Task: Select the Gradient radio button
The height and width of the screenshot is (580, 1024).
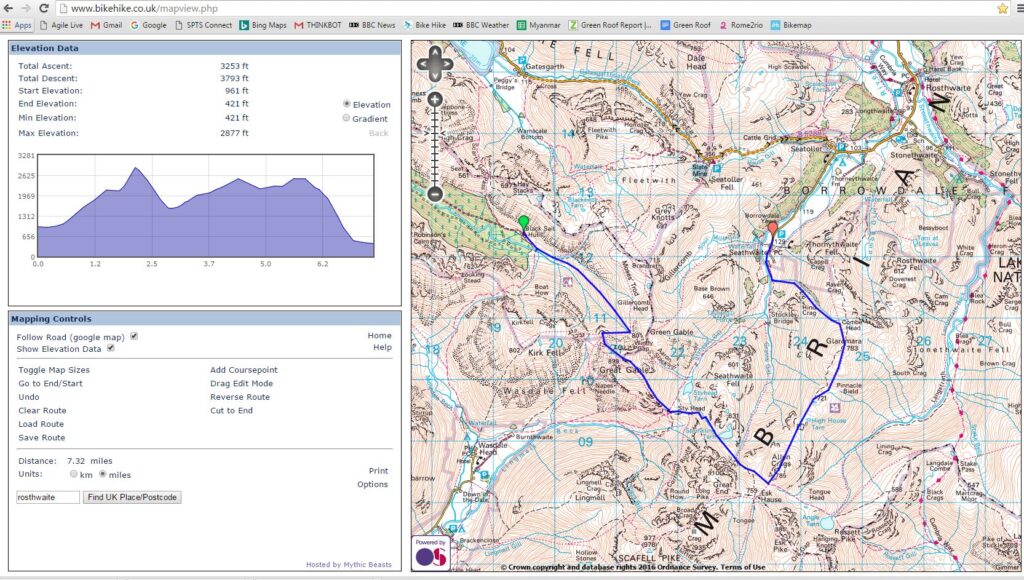Action: pyautogui.click(x=346, y=118)
